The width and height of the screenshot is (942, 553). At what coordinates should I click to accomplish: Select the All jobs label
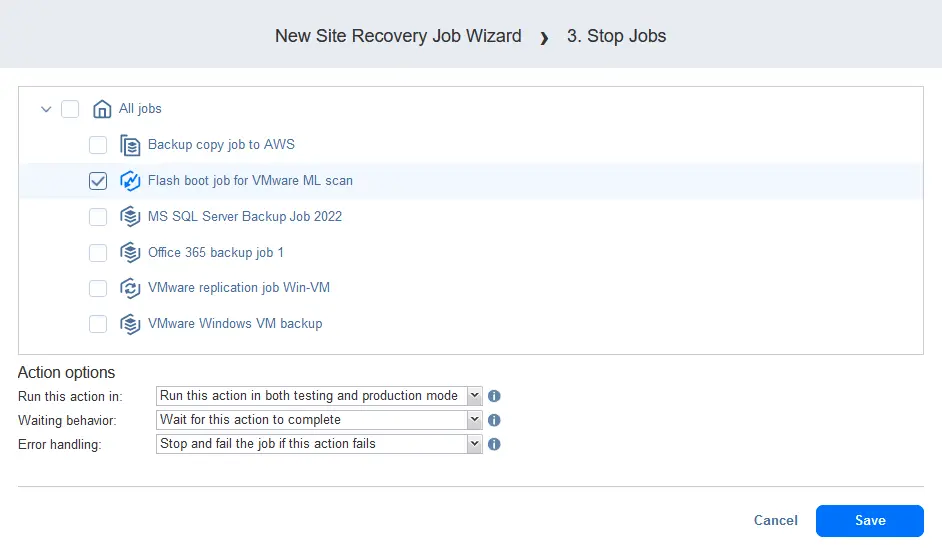tap(140, 109)
